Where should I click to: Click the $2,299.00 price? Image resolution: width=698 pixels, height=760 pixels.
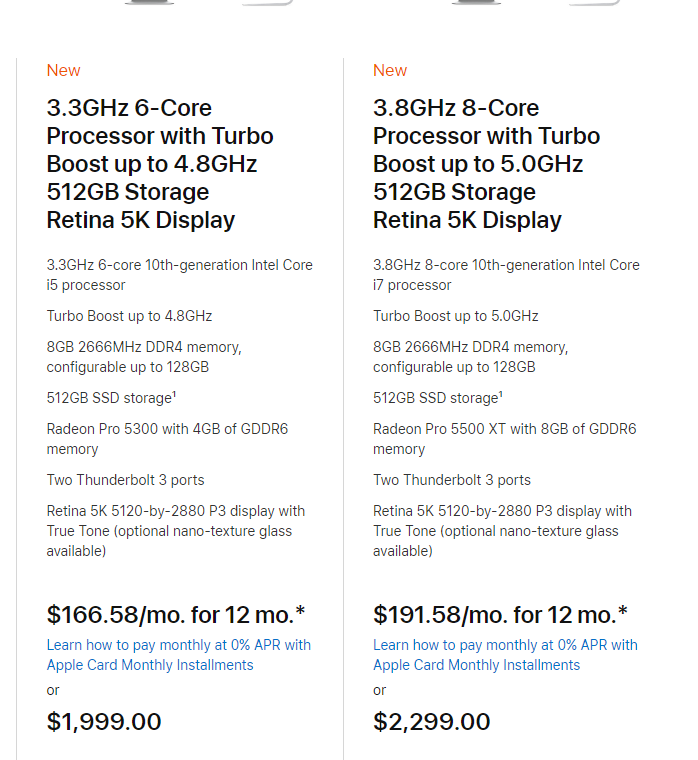point(431,722)
